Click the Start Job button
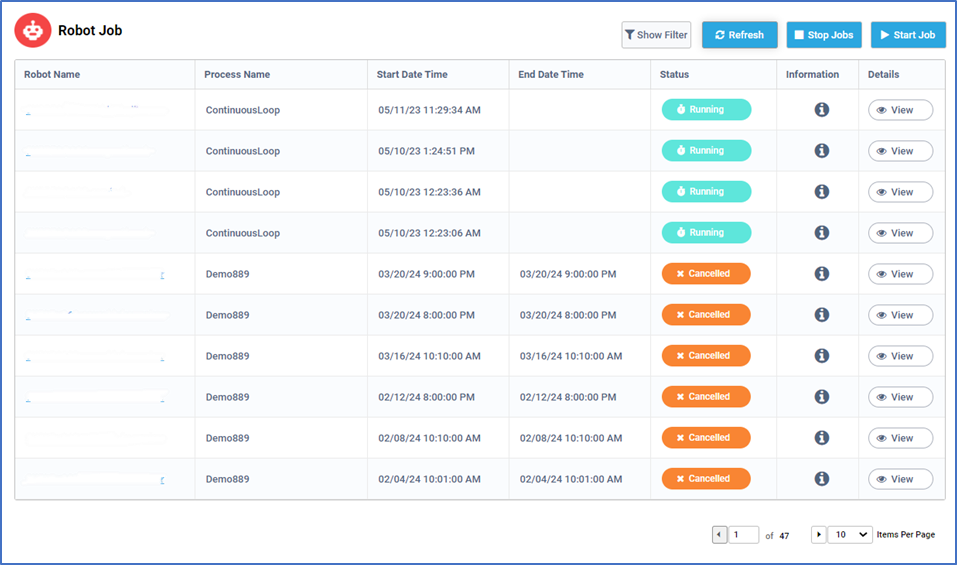Screen dimensions: 957x565 pyautogui.click(x=908, y=35)
